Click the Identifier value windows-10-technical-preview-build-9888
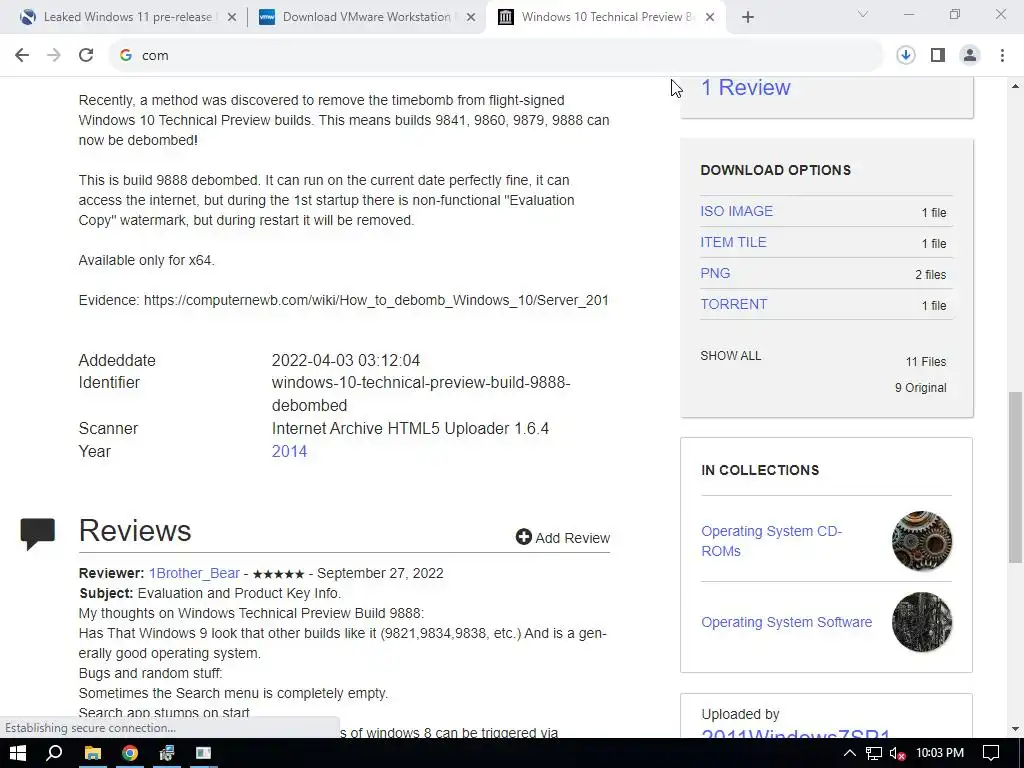This screenshot has width=1024, height=768. [421, 394]
